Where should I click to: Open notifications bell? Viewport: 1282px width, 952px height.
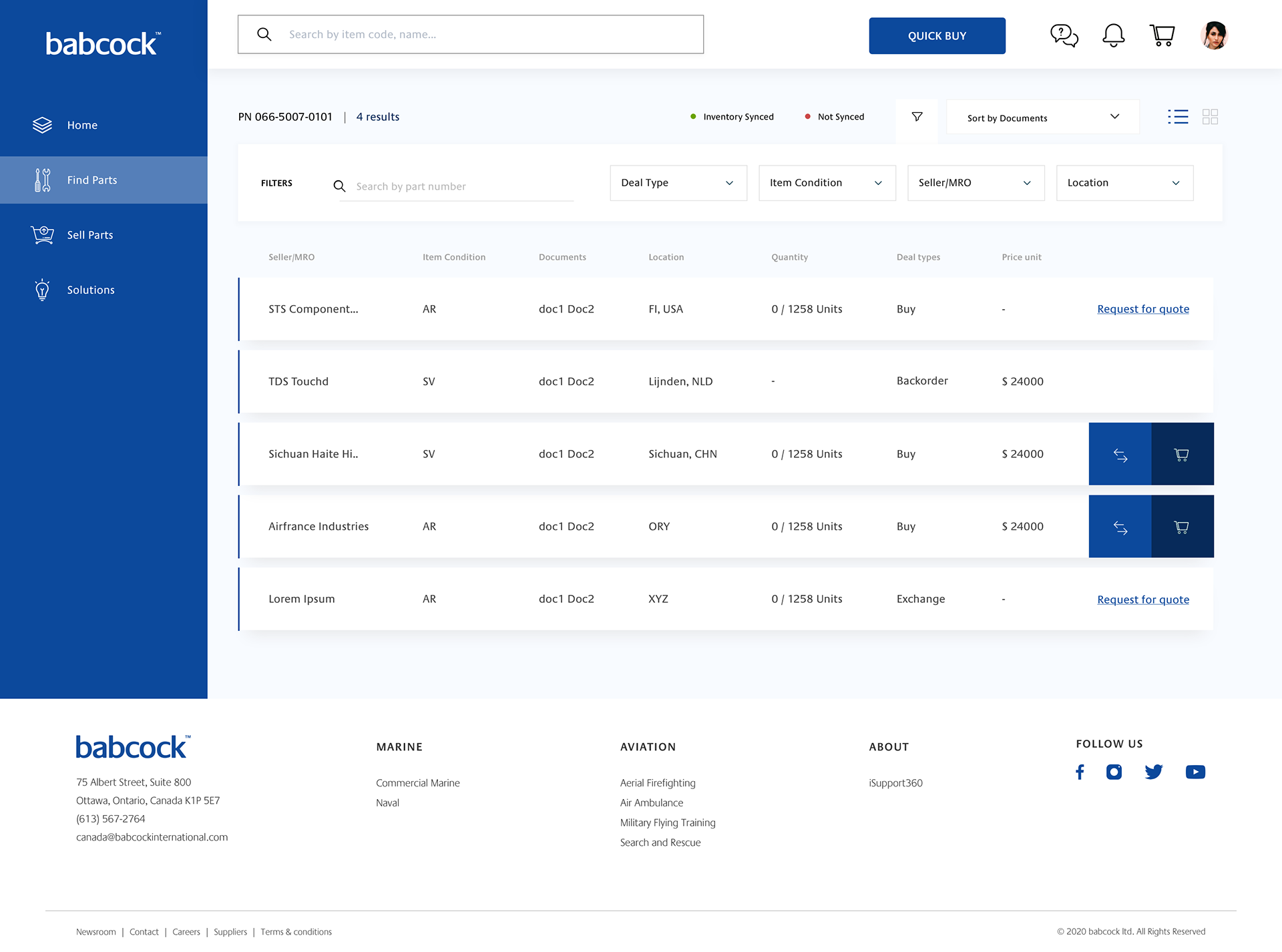coord(1113,35)
